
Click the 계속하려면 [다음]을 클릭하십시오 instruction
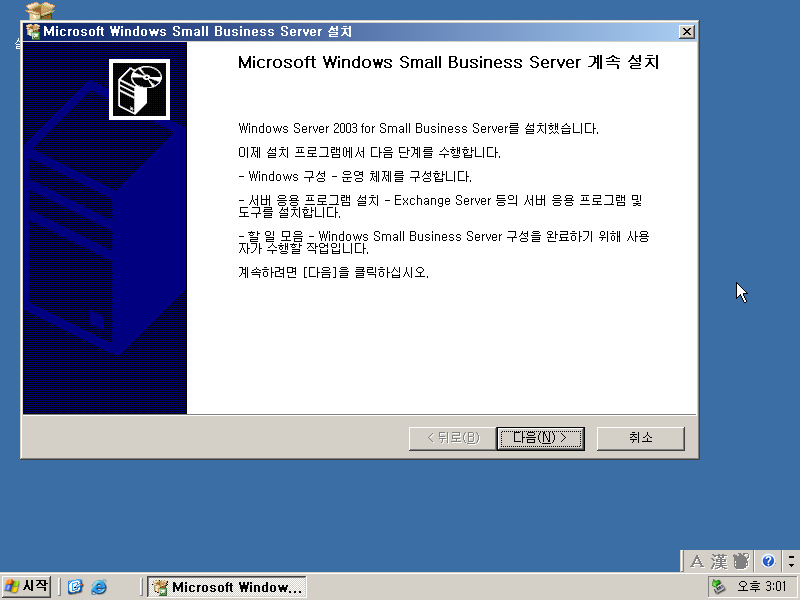click(334, 272)
